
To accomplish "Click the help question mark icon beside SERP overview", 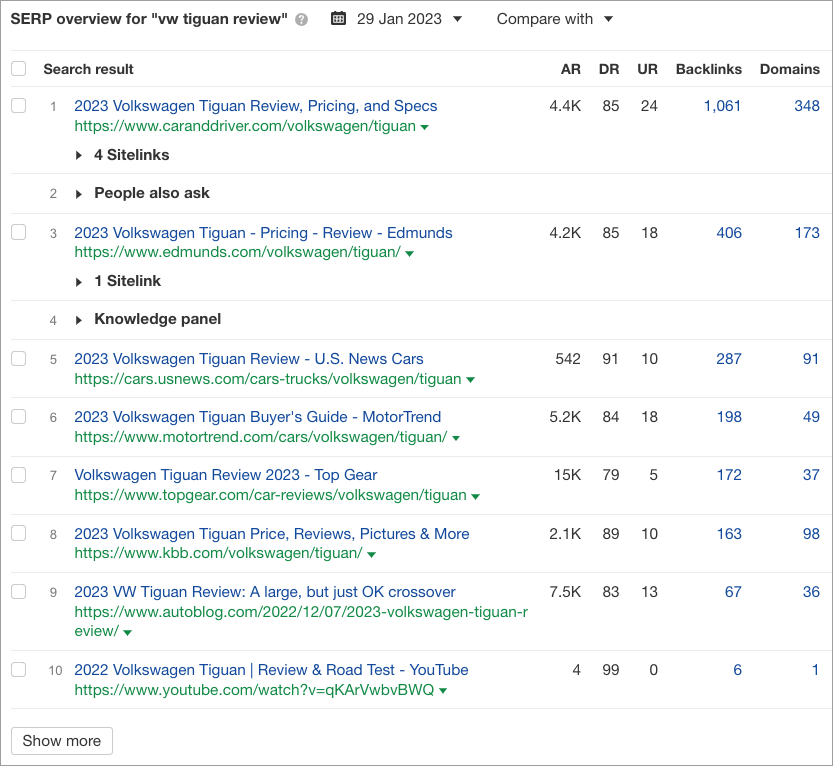I will pos(301,20).
